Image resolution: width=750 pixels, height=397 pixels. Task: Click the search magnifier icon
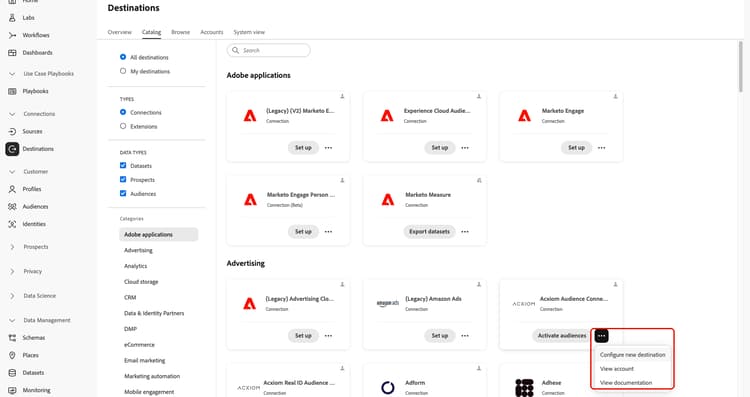coord(235,50)
